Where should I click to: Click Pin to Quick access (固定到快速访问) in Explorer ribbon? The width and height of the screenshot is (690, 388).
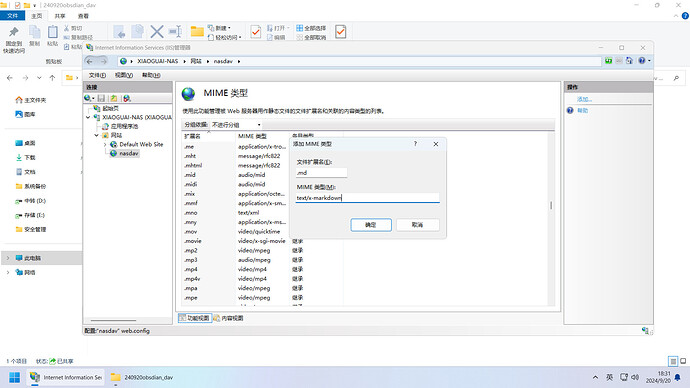(x=14, y=40)
